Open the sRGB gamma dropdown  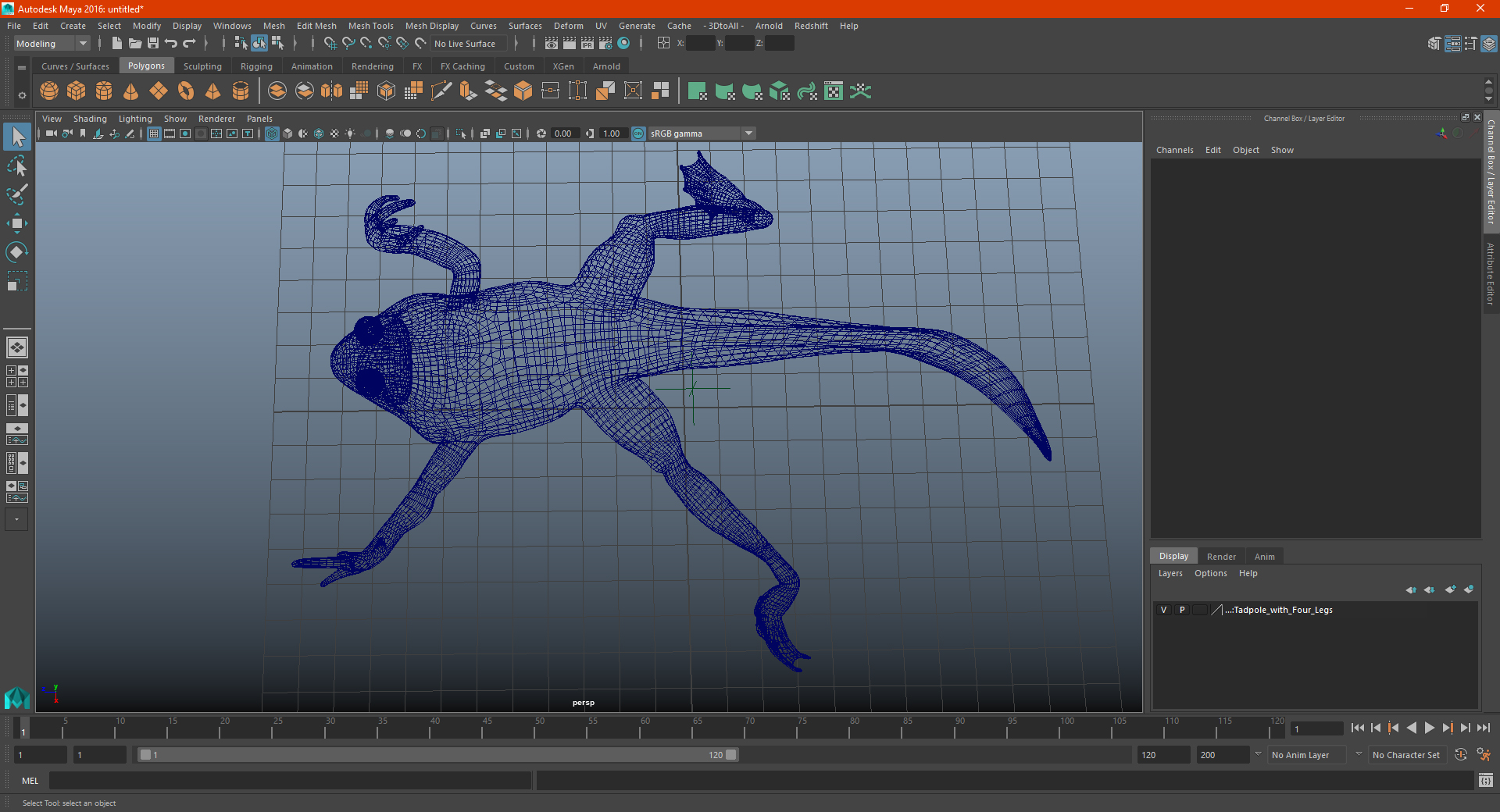[x=702, y=134]
